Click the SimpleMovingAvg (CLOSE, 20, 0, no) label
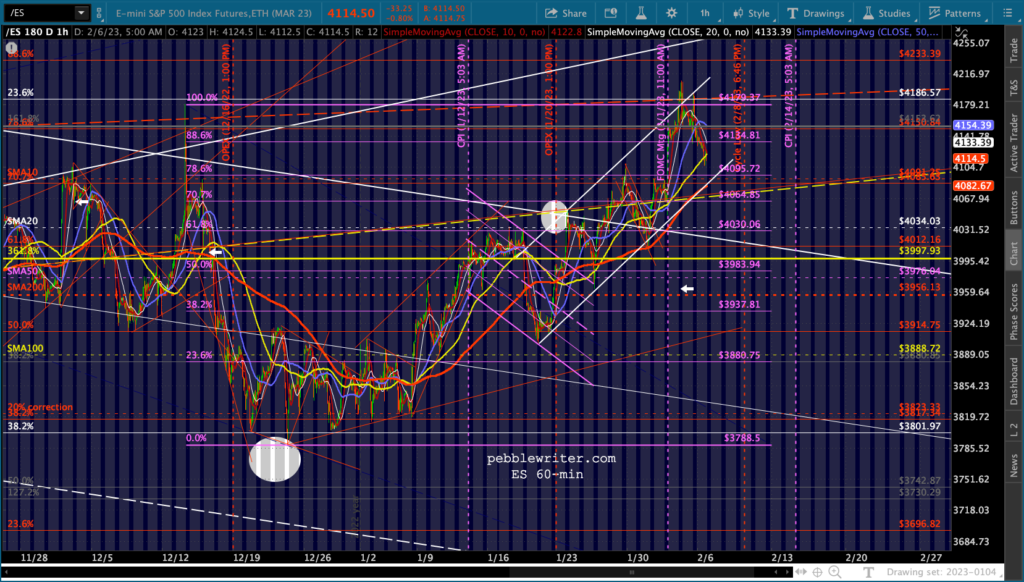The image size is (1024, 582). [667, 32]
